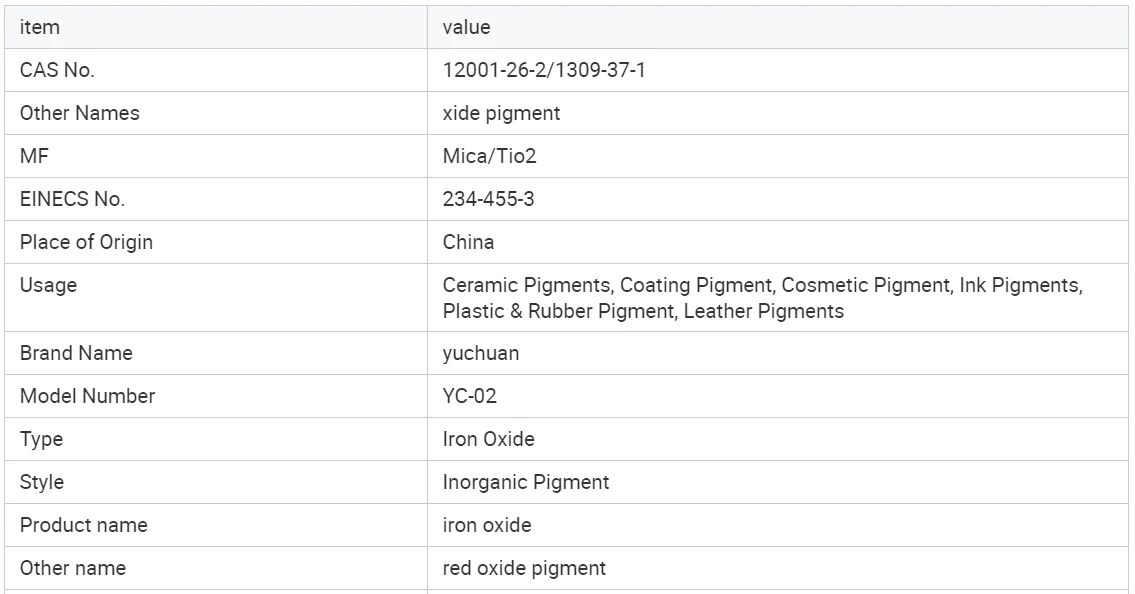Image resolution: width=1135 pixels, height=594 pixels.
Task: Select the "Inorganic Pigment" style value
Action: click(x=525, y=482)
